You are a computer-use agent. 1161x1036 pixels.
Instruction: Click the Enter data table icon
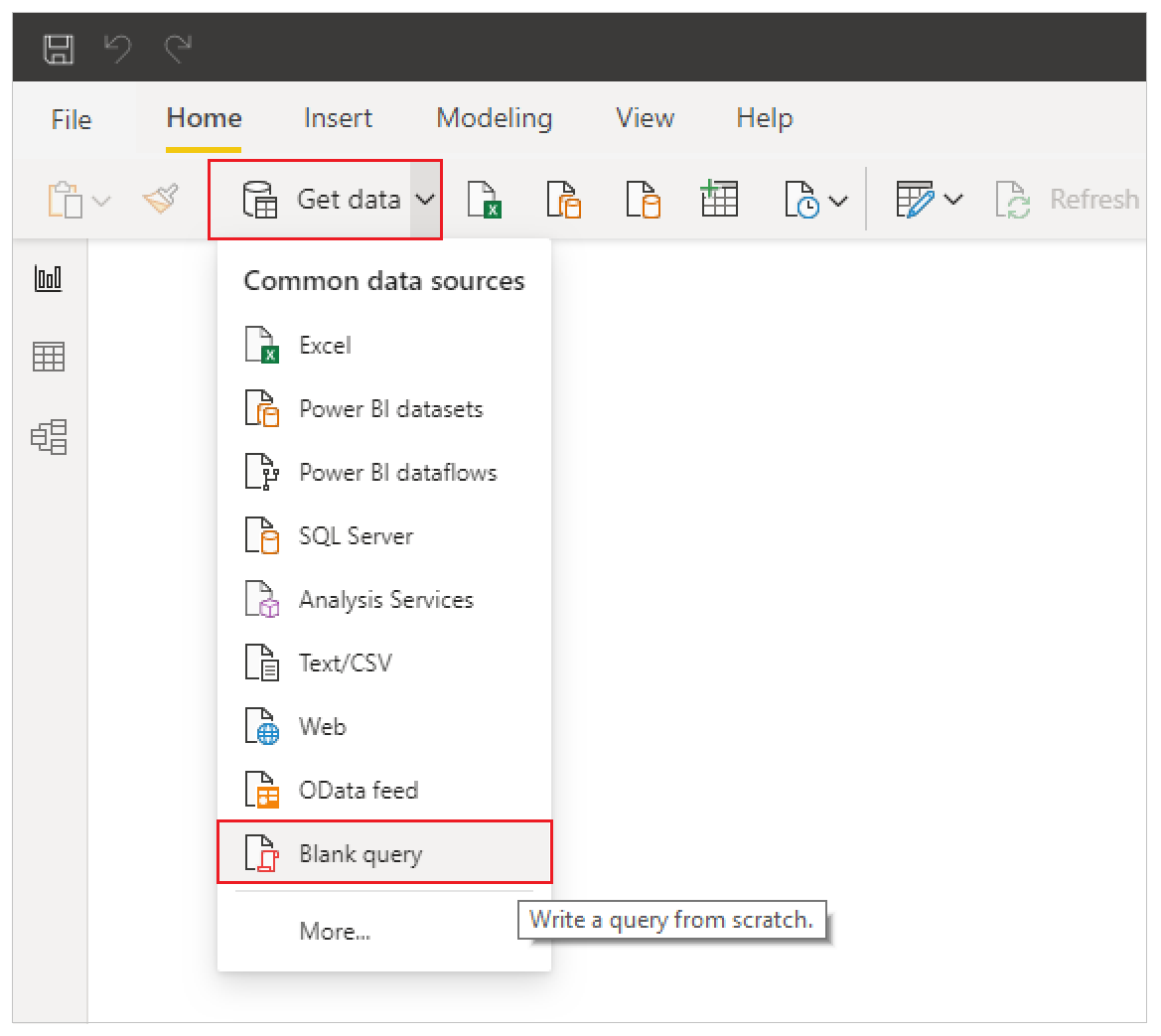click(718, 200)
